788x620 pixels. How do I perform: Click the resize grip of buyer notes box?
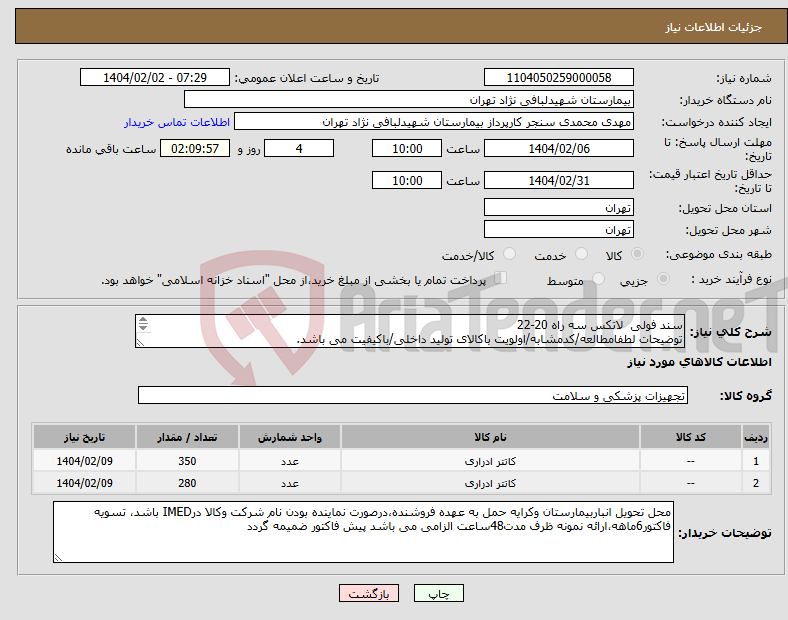(58, 557)
